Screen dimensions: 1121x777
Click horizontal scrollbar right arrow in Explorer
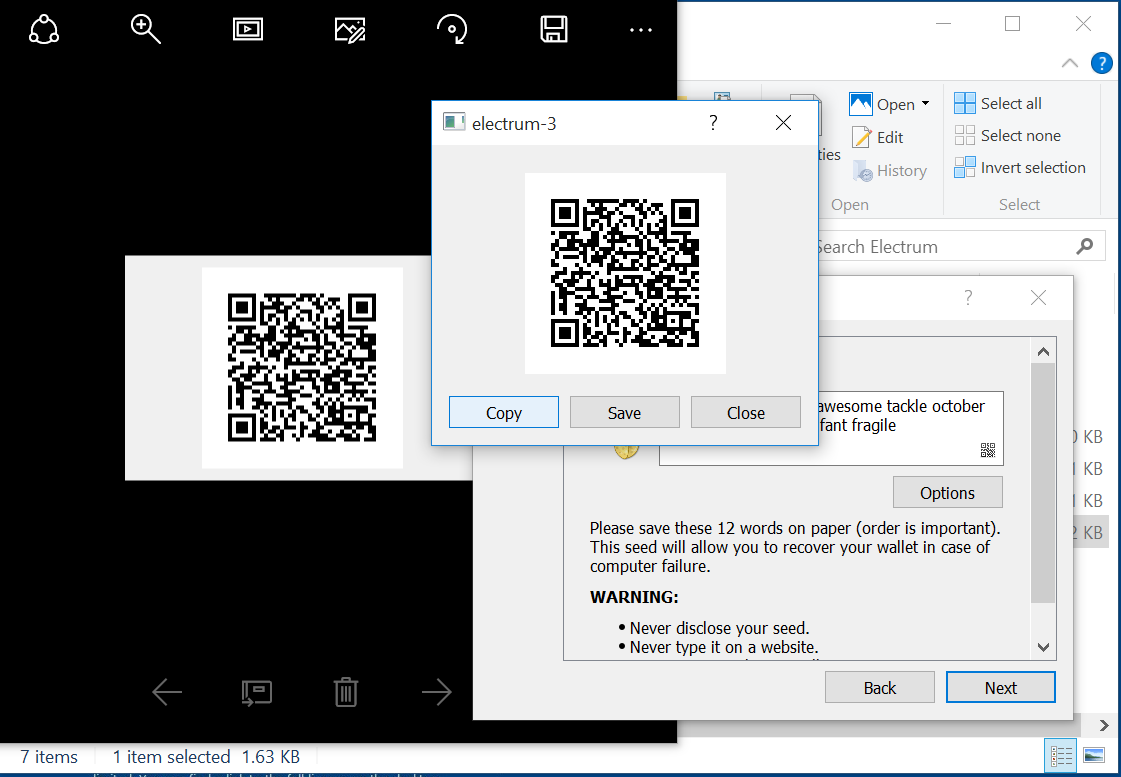click(1105, 726)
